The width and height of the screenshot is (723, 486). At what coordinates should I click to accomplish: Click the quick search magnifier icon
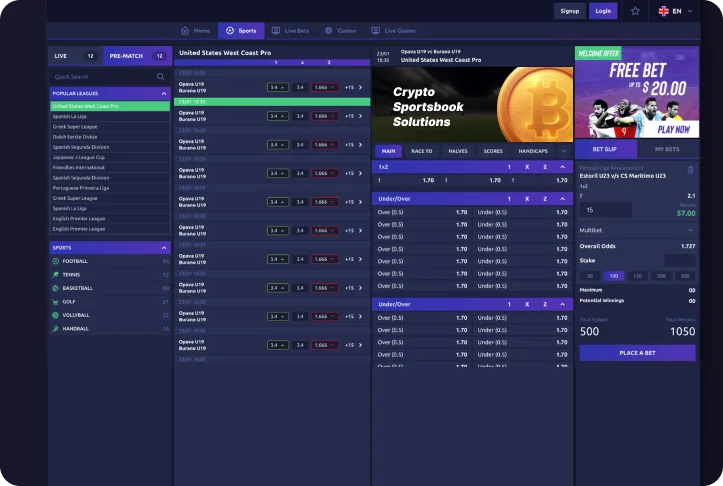coord(160,77)
